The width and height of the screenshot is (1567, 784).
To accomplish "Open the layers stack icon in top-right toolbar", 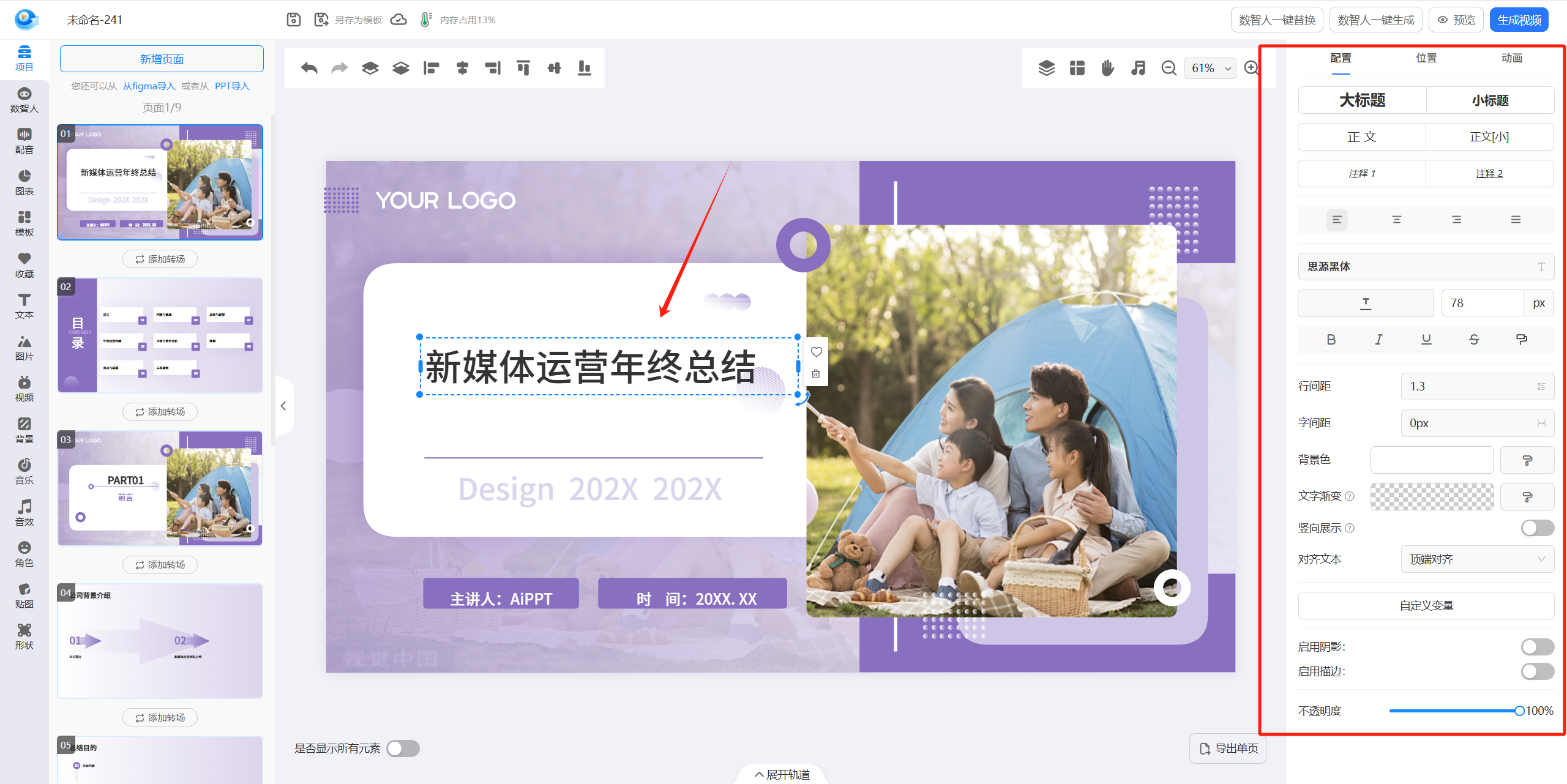I will (x=1046, y=68).
